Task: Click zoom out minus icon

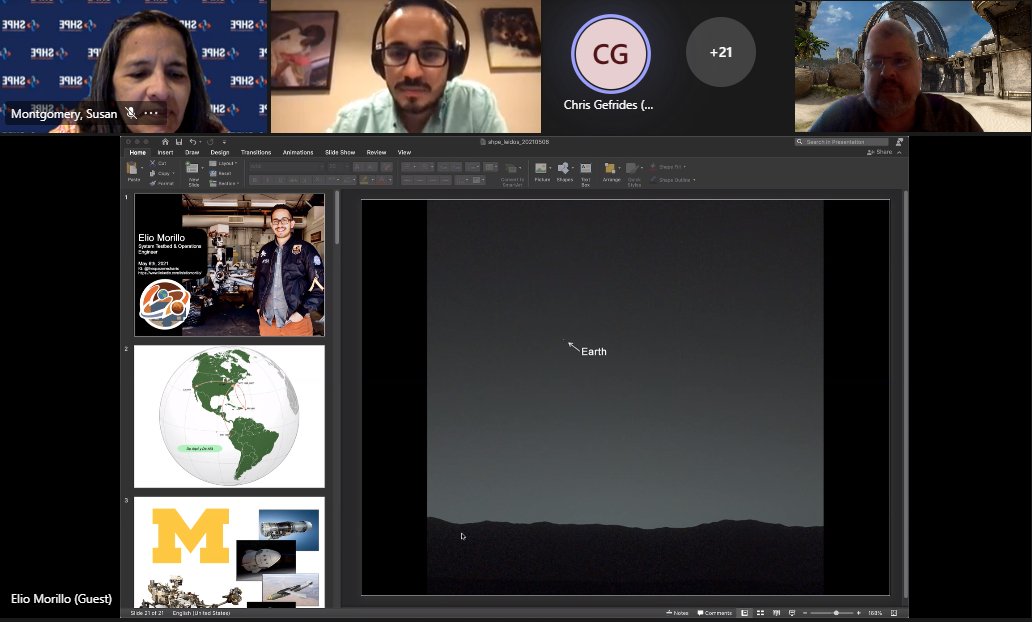Action: tap(805, 613)
